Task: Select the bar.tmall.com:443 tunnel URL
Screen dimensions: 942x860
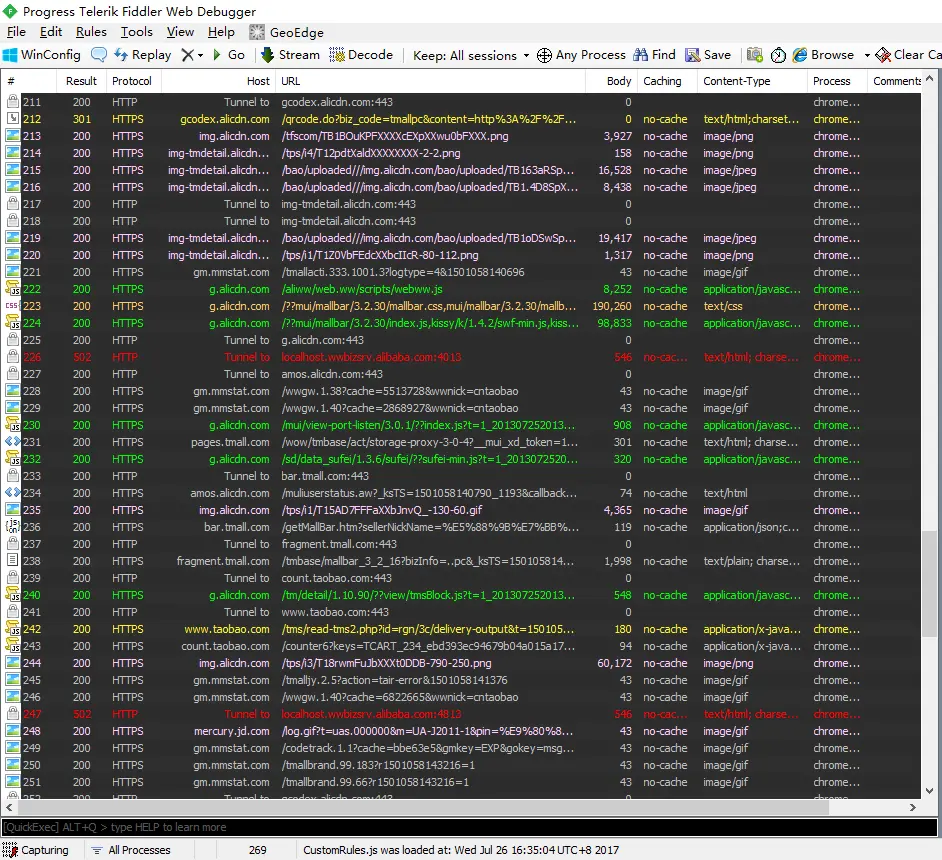Action: [x=325, y=476]
